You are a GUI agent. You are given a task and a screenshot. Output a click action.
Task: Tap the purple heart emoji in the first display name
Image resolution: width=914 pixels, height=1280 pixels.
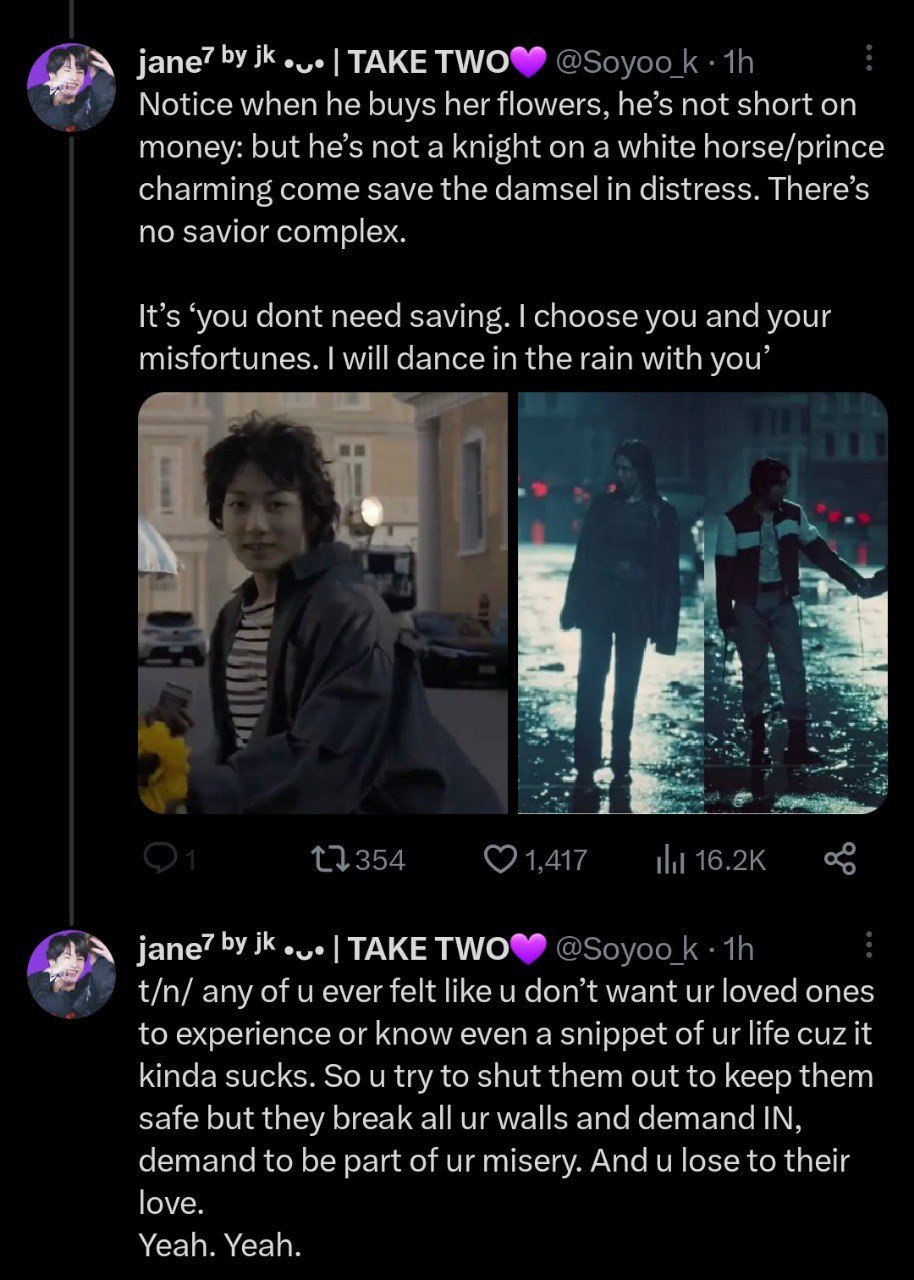point(528,63)
